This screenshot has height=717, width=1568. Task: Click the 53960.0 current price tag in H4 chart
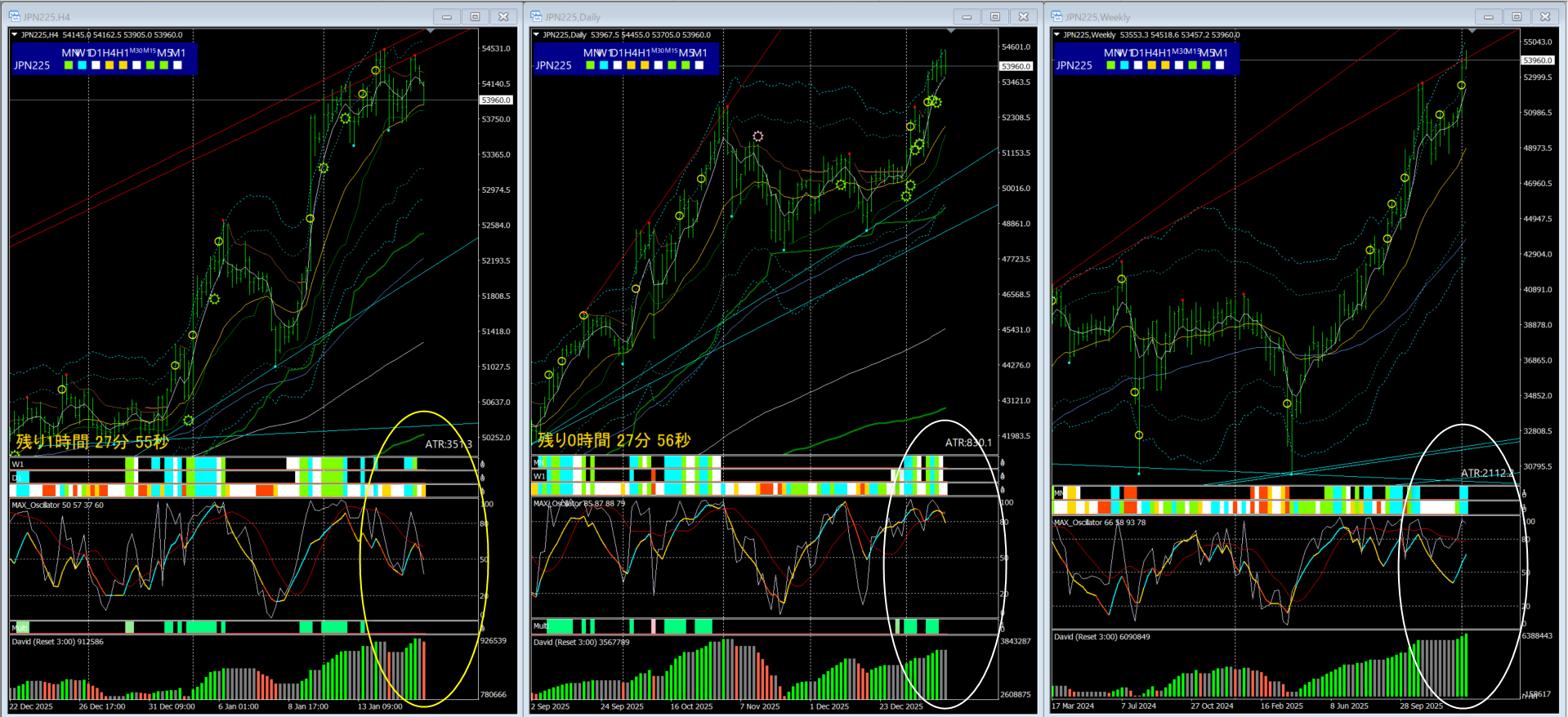[x=496, y=100]
